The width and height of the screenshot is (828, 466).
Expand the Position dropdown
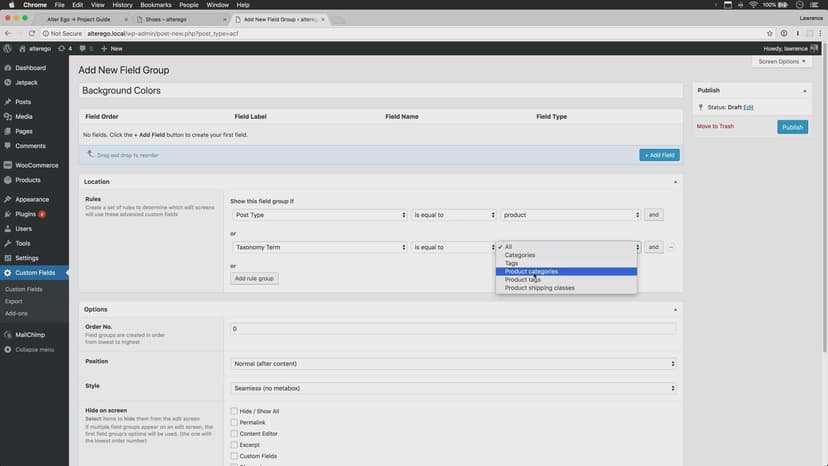453,364
